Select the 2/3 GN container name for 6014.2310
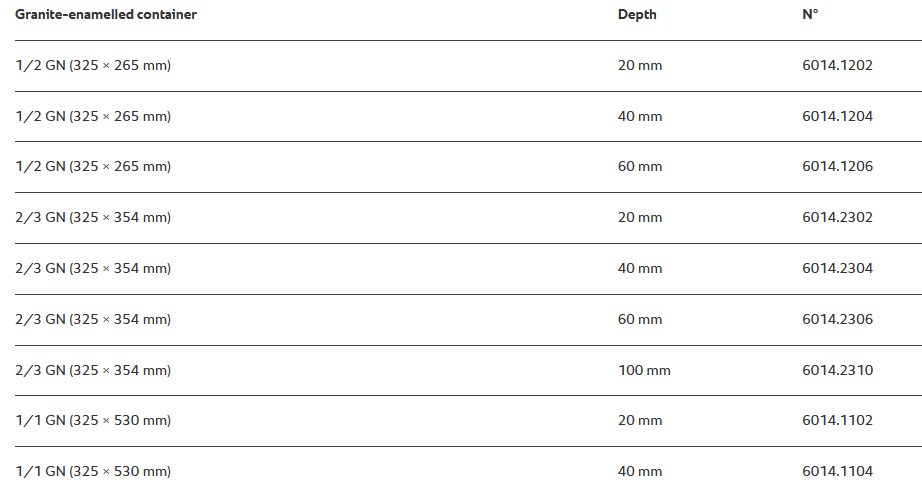922x492 pixels. click(x=93, y=370)
